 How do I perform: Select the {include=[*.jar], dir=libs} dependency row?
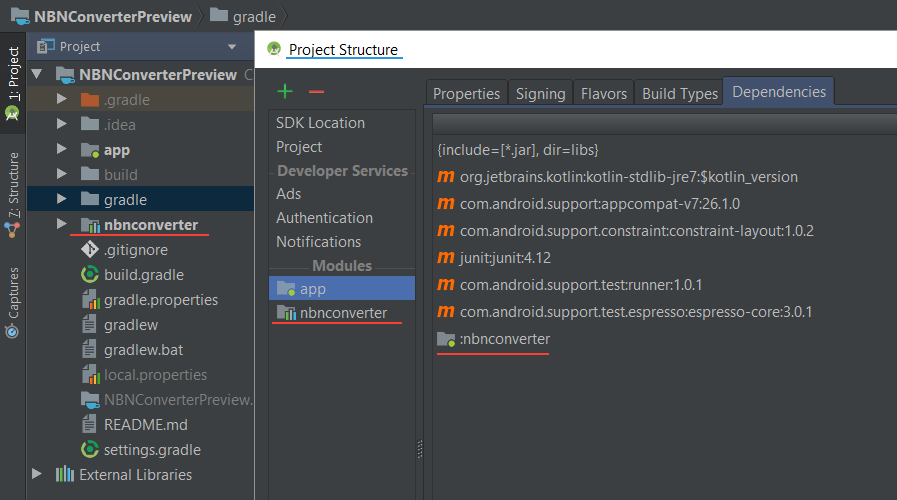(664, 150)
